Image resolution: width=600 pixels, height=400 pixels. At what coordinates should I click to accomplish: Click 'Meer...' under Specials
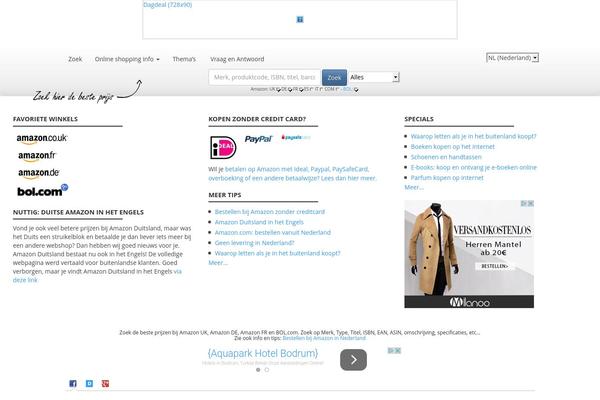(x=414, y=187)
